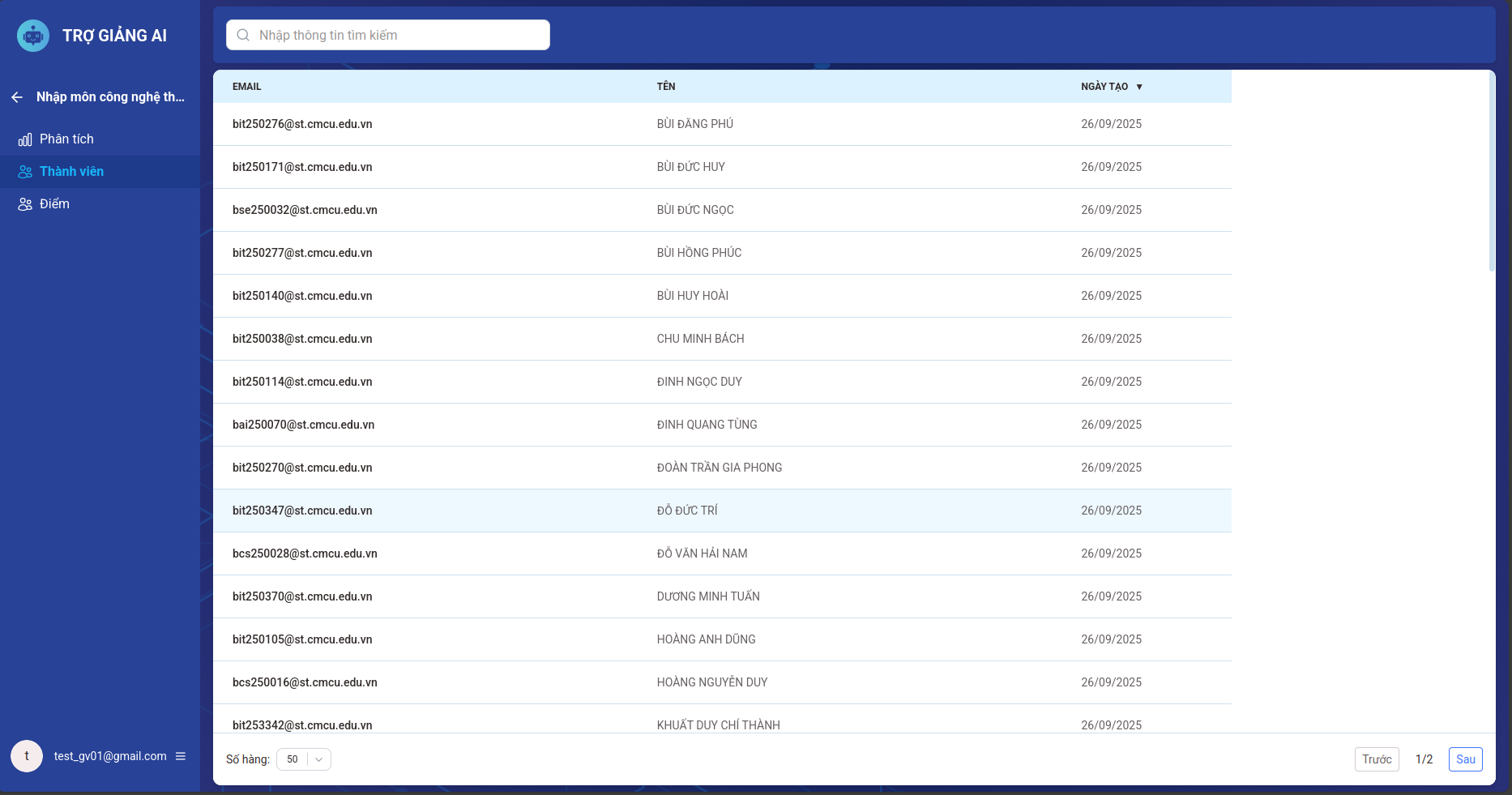Click the Trợ Giảng AI robot logo
This screenshot has width=1512, height=795.
[x=33, y=36]
